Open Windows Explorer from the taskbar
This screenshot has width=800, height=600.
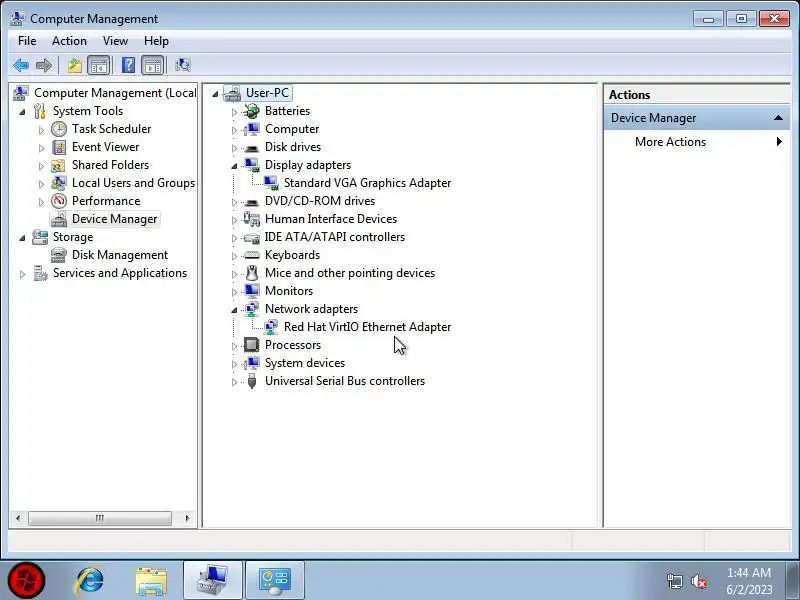[151, 580]
